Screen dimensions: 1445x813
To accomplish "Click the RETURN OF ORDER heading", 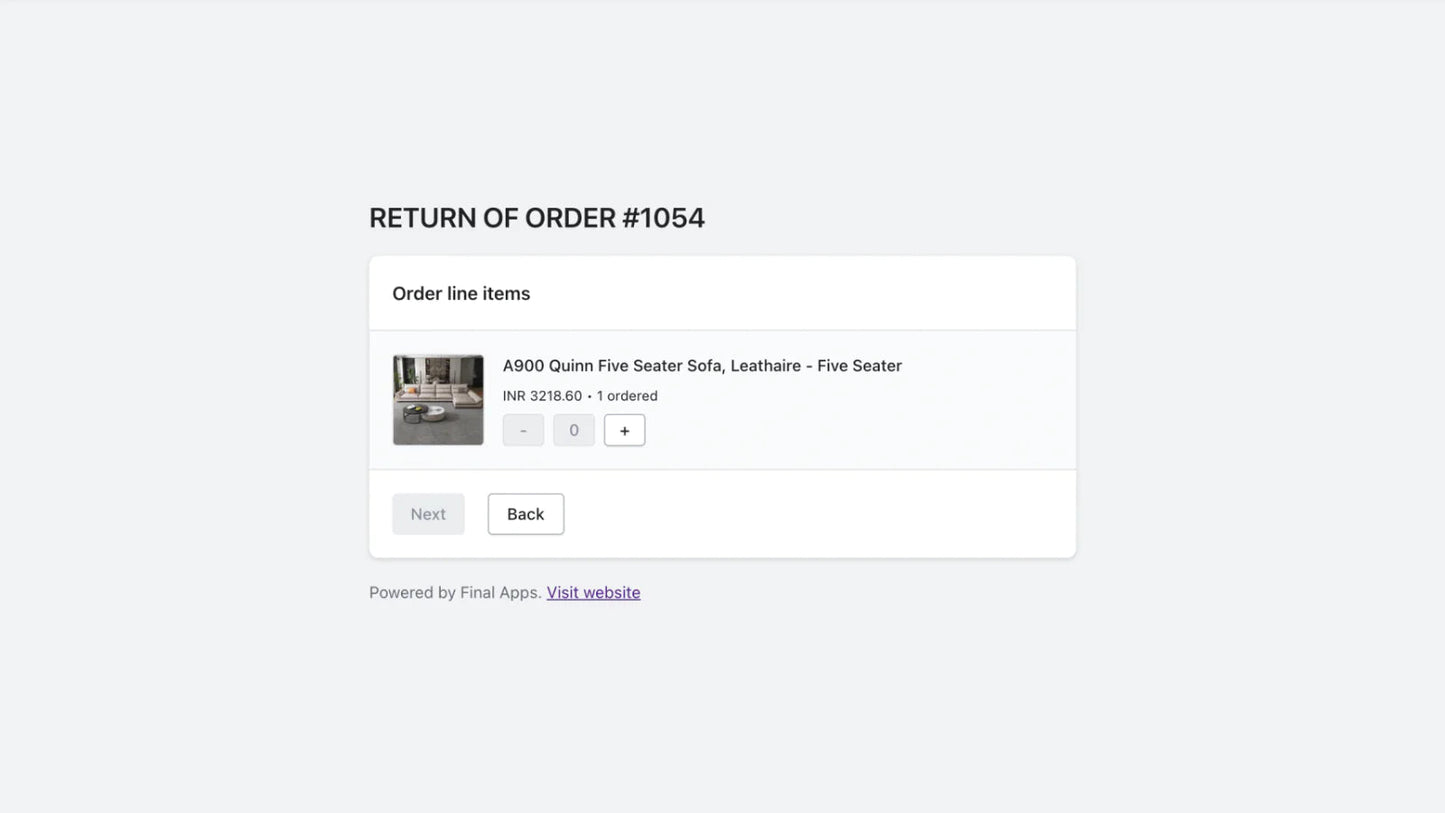I will (x=536, y=218).
